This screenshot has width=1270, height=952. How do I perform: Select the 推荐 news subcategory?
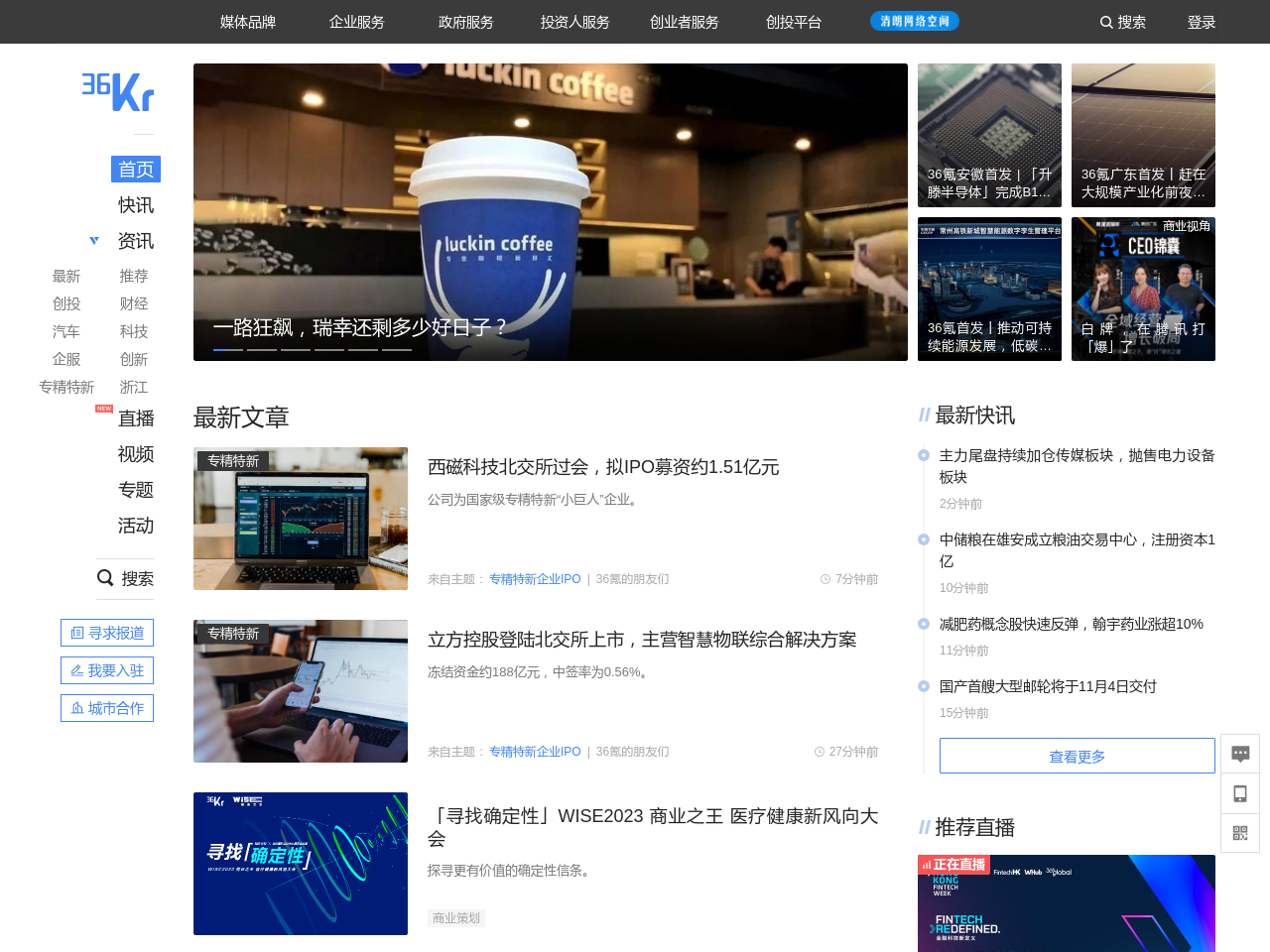(134, 276)
